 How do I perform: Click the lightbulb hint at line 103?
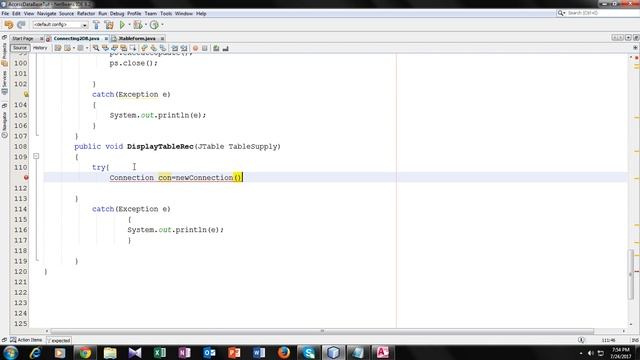coord(26,94)
